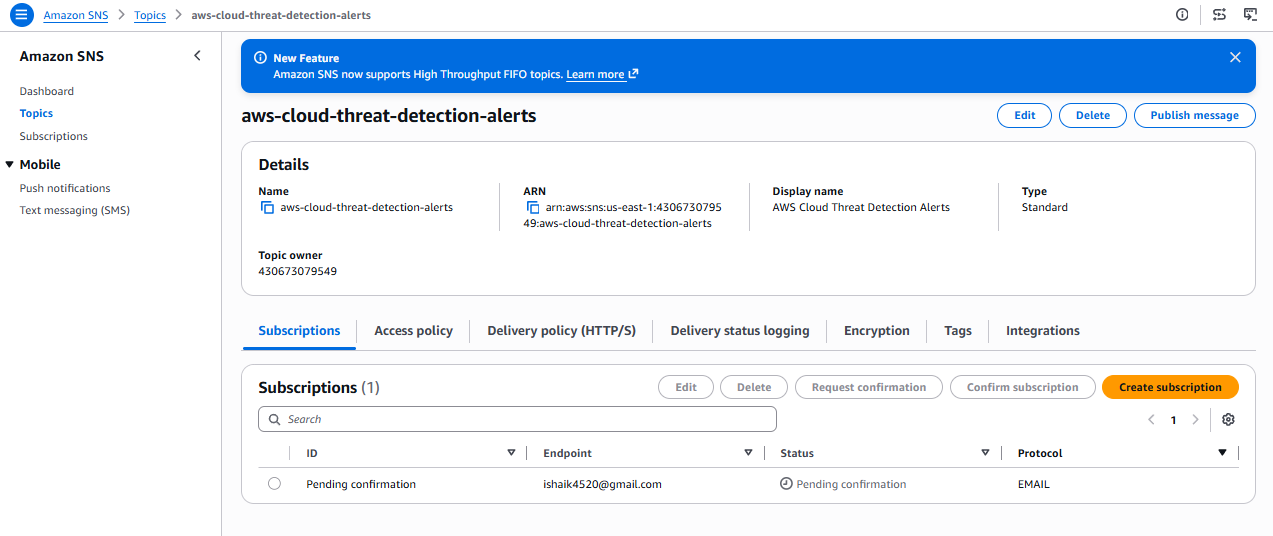Click the subscriptions Edit button
Screen dimensions: 1273x536
tap(686, 387)
